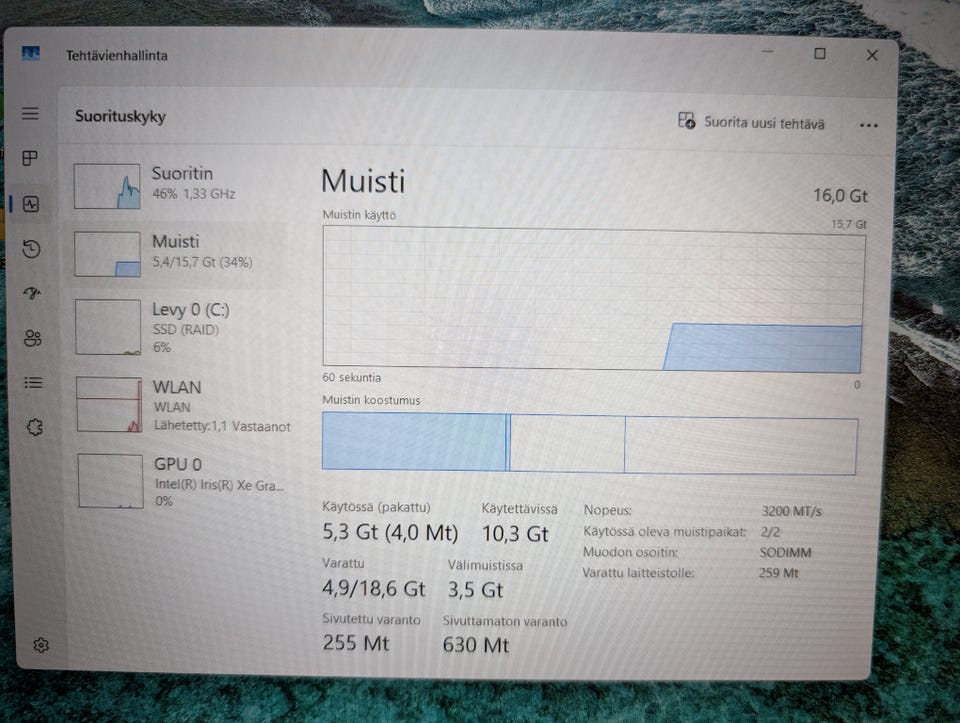Open the Details list icon
This screenshot has width=960, height=723.
tap(33, 383)
